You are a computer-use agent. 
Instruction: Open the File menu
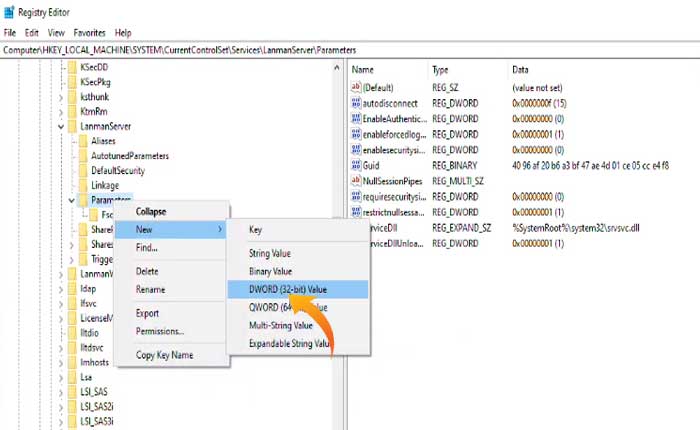point(10,33)
